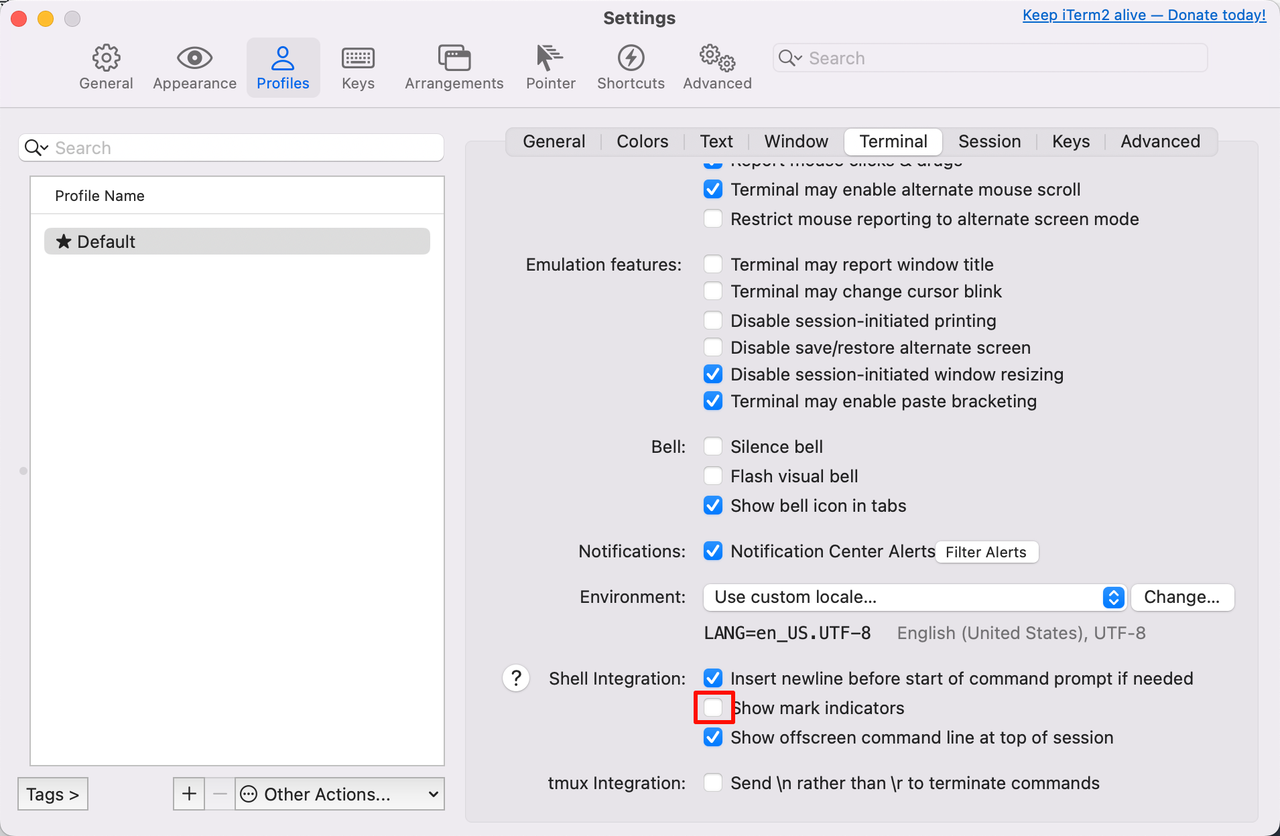Switch to the Colors tab
This screenshot has width=1280, height=836.
(x=642, y=141)
